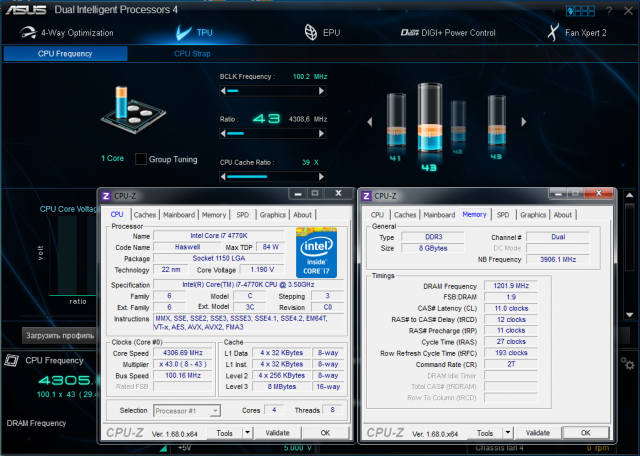This screenshot has width=640, height=456.
Task: Decrease CPU Ratio with left arrow
Action: pyautogui.click(x=223, y=133)
